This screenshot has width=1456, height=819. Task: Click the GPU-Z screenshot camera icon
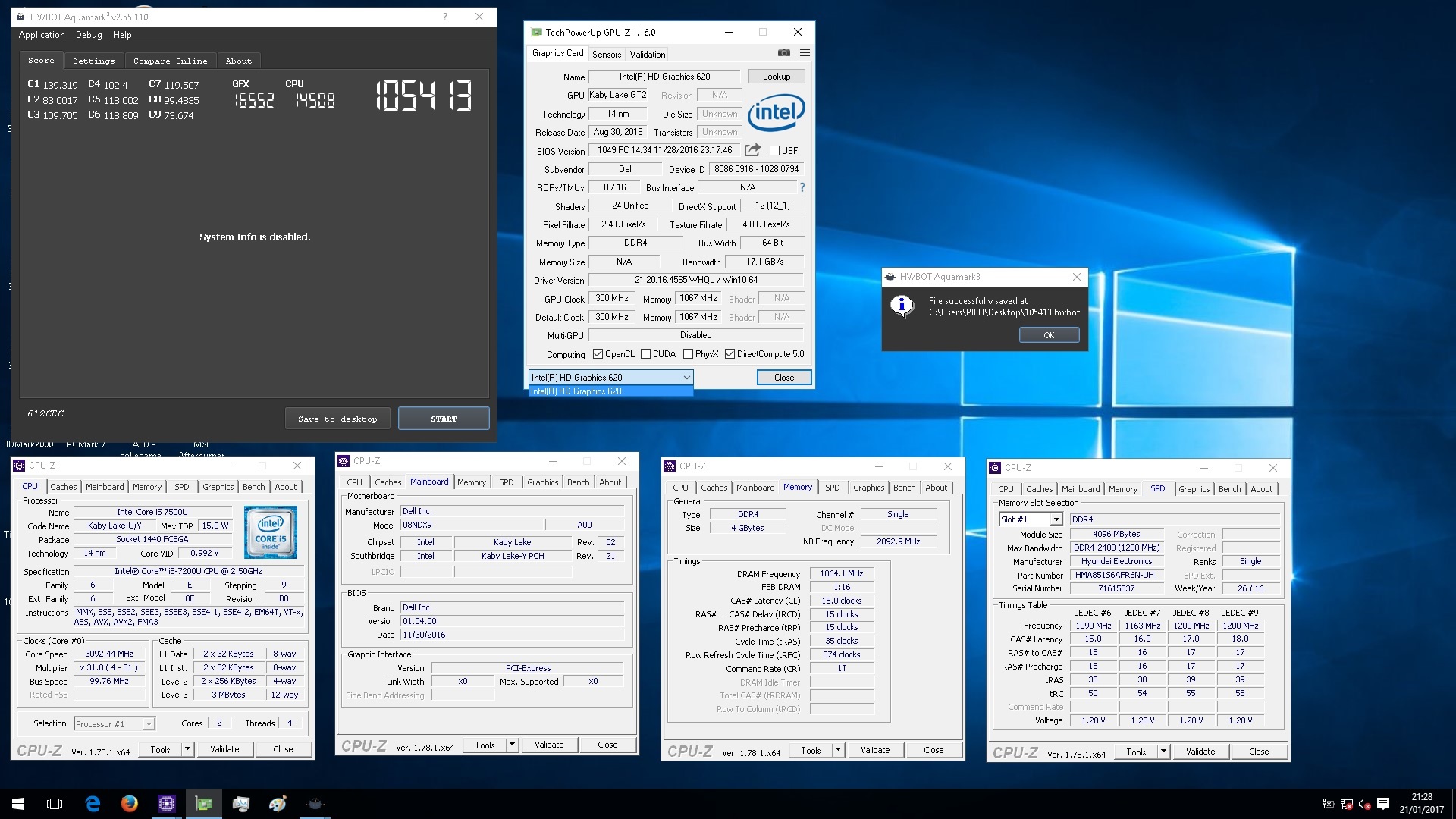[x=784, y=53]
